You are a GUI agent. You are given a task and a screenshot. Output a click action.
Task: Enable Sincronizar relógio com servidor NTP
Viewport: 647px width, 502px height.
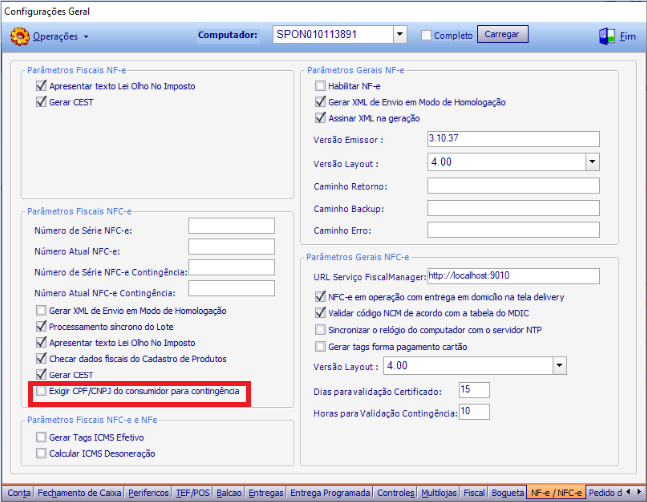[x=320, y=330]
